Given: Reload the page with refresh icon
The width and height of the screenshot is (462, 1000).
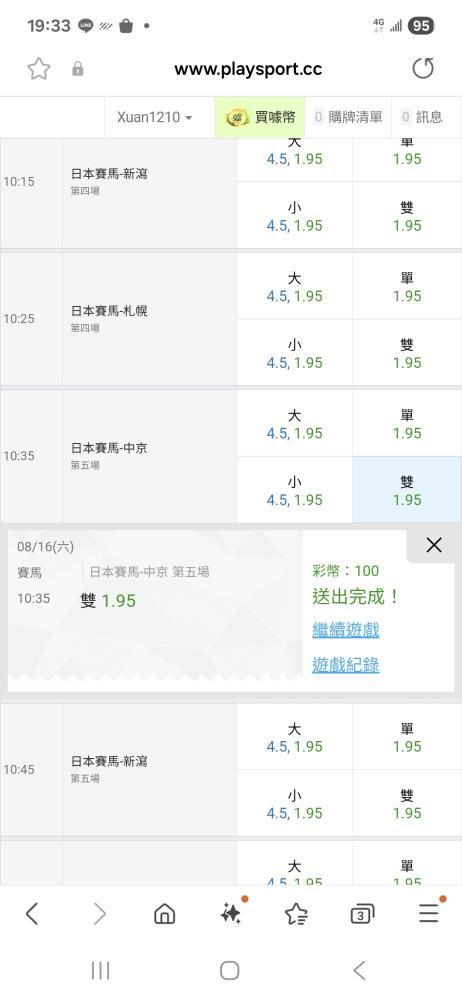Looking at the screenshot, I should point(423,68).
